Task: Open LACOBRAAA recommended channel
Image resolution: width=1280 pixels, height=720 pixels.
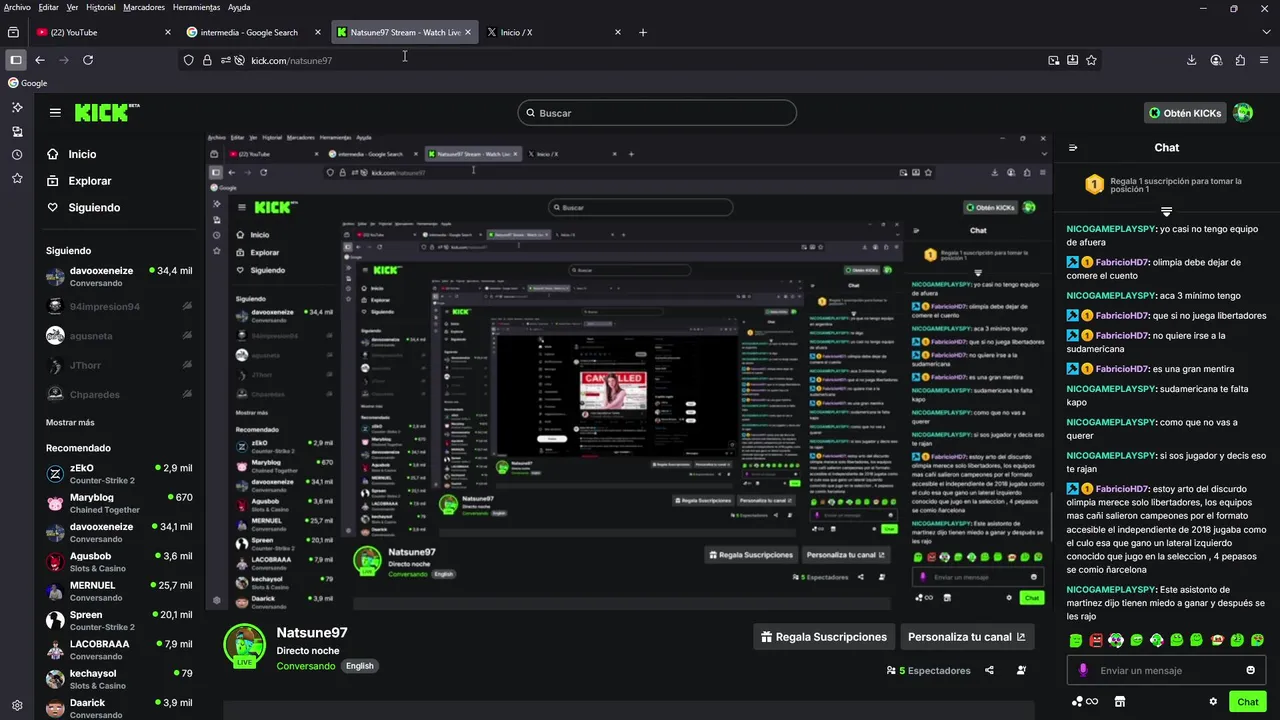Action: point(119,650)
